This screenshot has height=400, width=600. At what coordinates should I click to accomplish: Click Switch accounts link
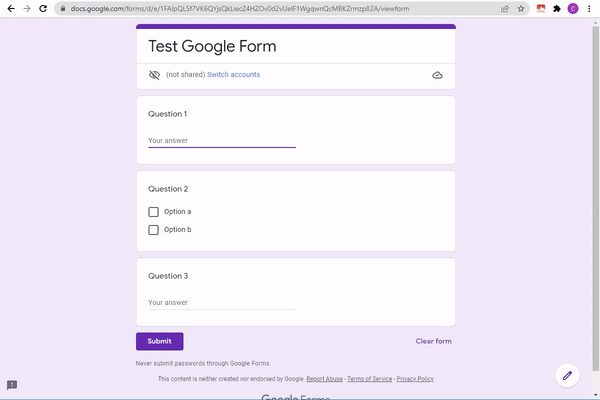point(233,75)
